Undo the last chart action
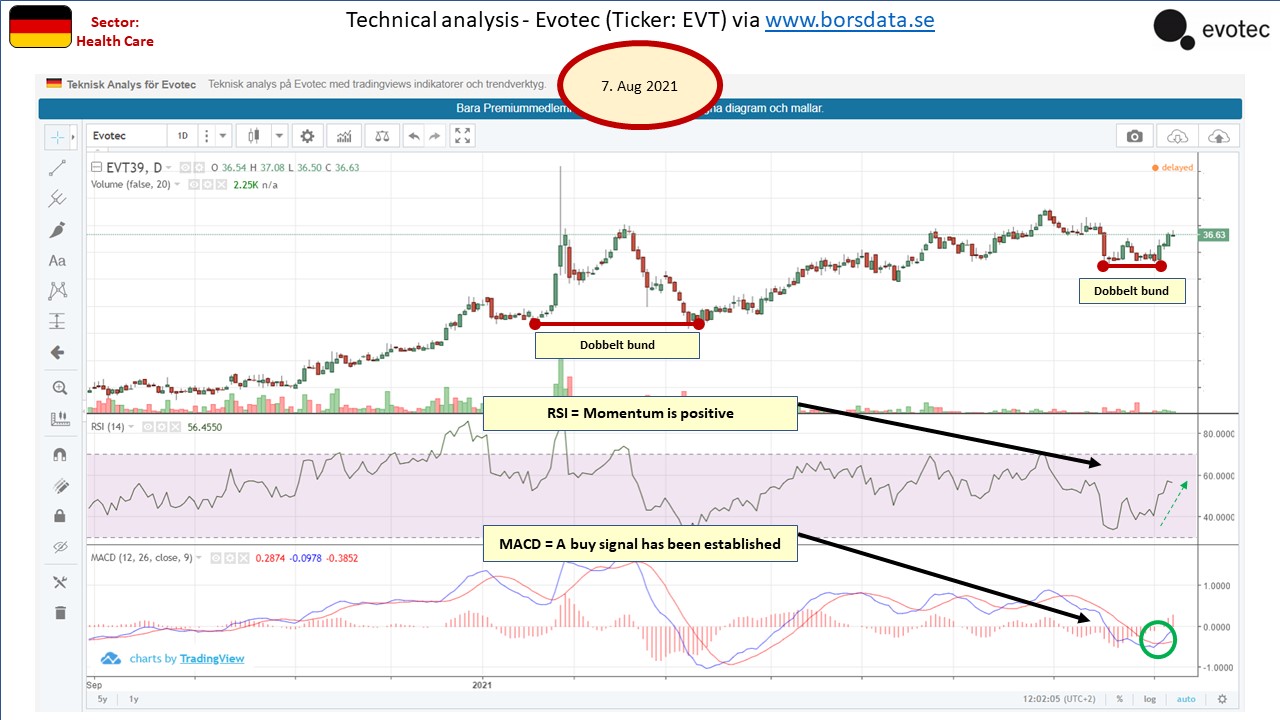 (413, 136)
